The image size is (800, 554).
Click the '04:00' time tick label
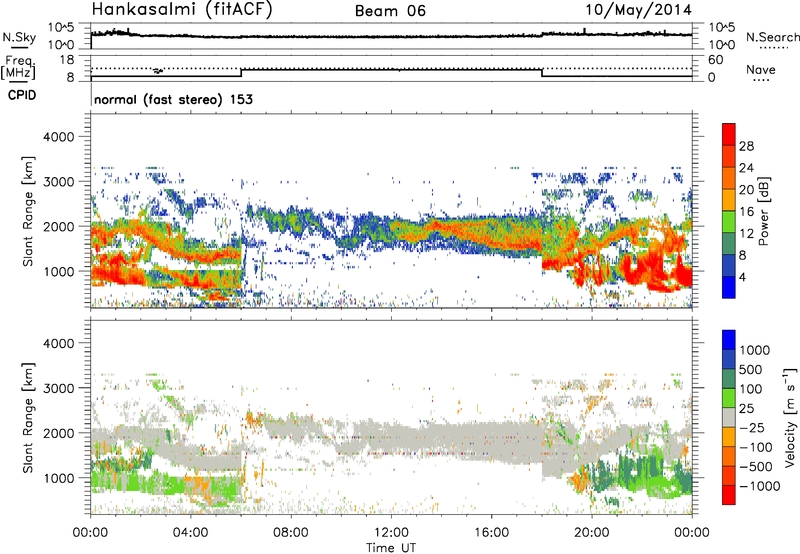191,533
